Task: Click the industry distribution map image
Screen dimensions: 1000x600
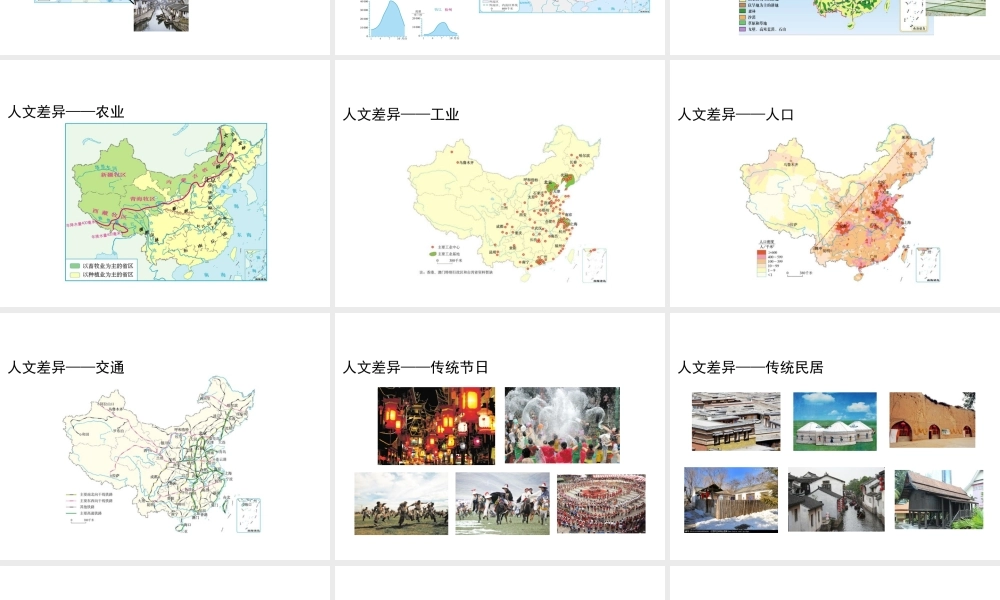Action: point(508,203)
